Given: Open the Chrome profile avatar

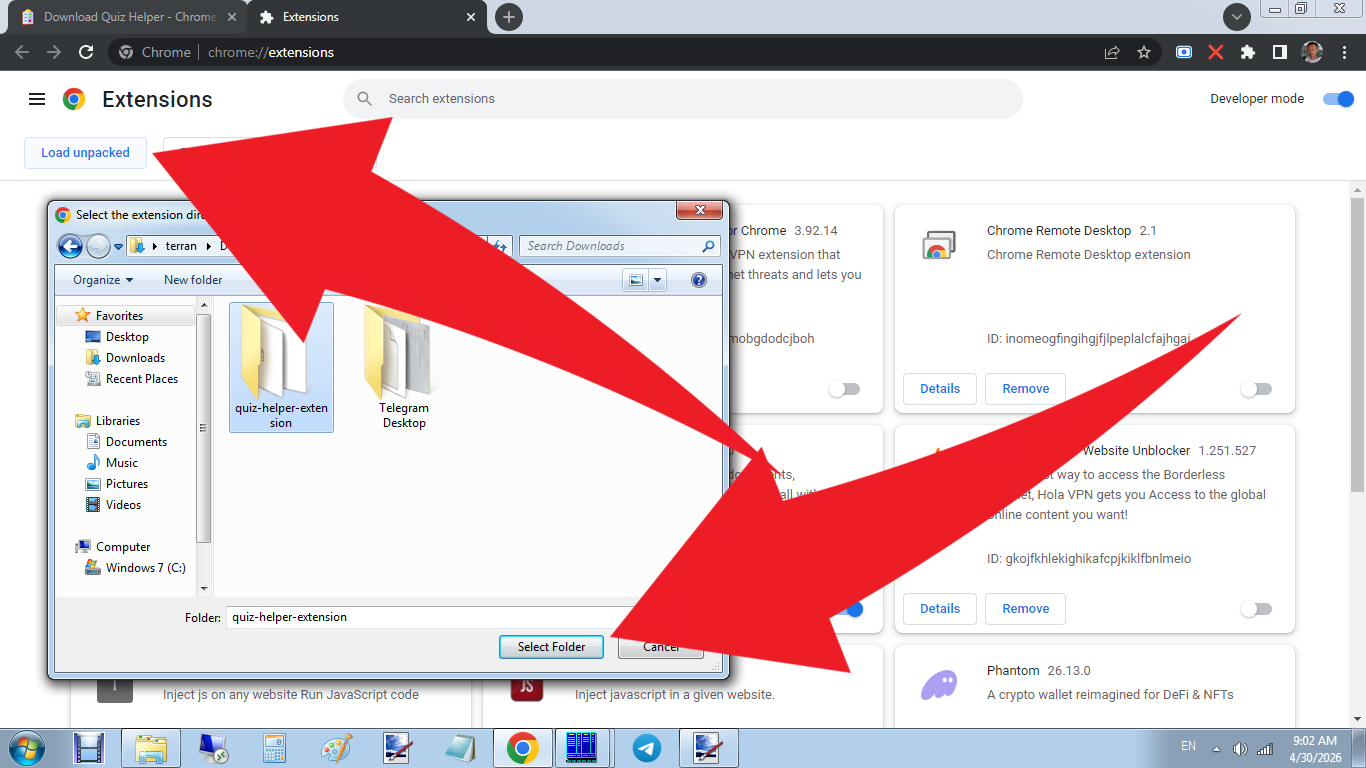Looking at the screenshot, I should pos(1312,52).
